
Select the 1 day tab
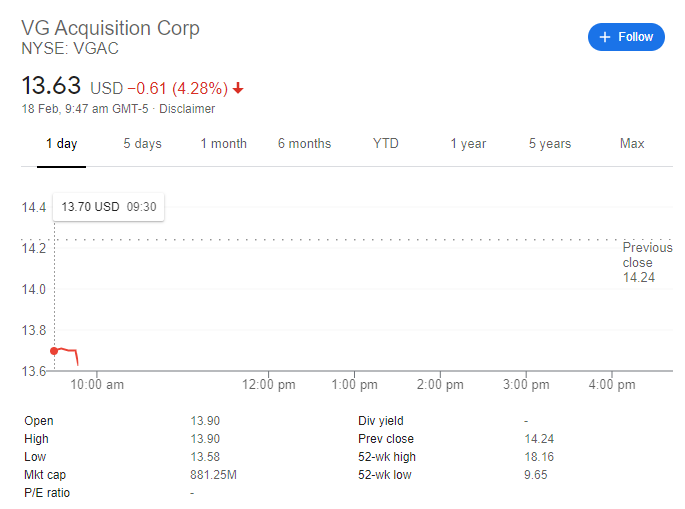62,144
